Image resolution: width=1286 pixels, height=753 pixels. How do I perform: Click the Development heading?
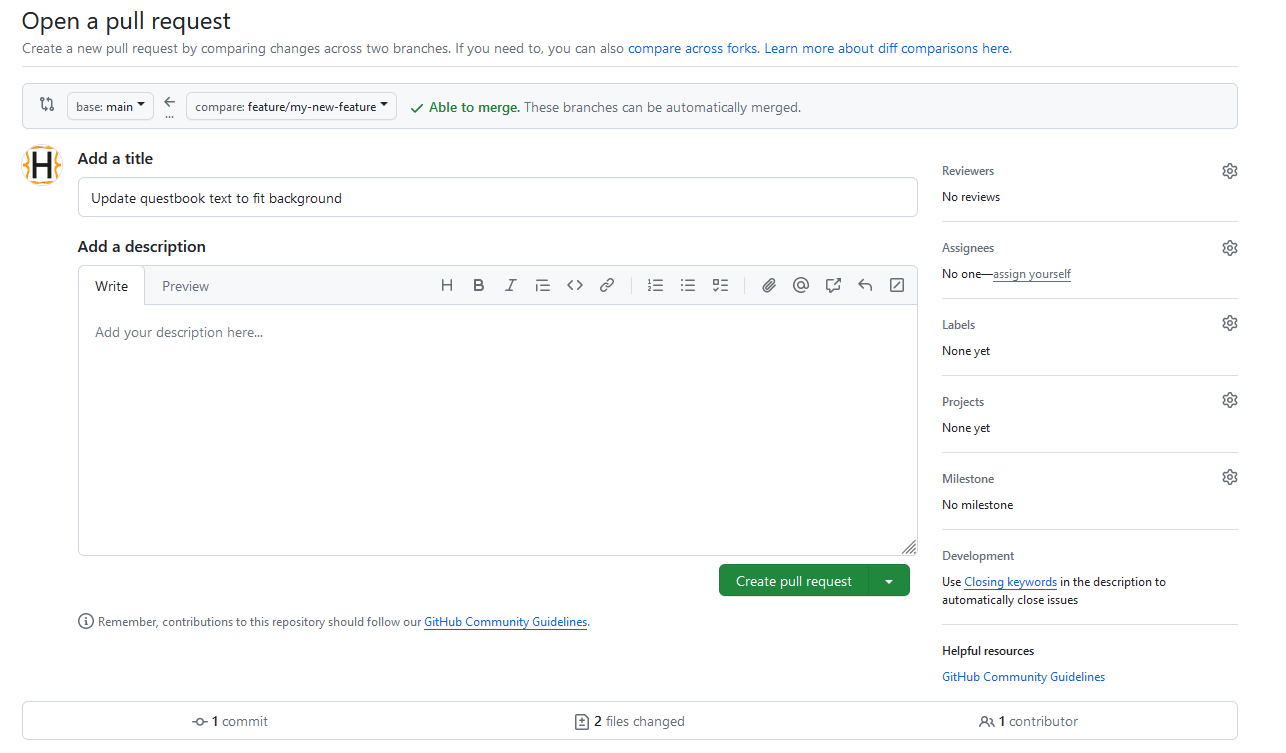click(978, 556)
